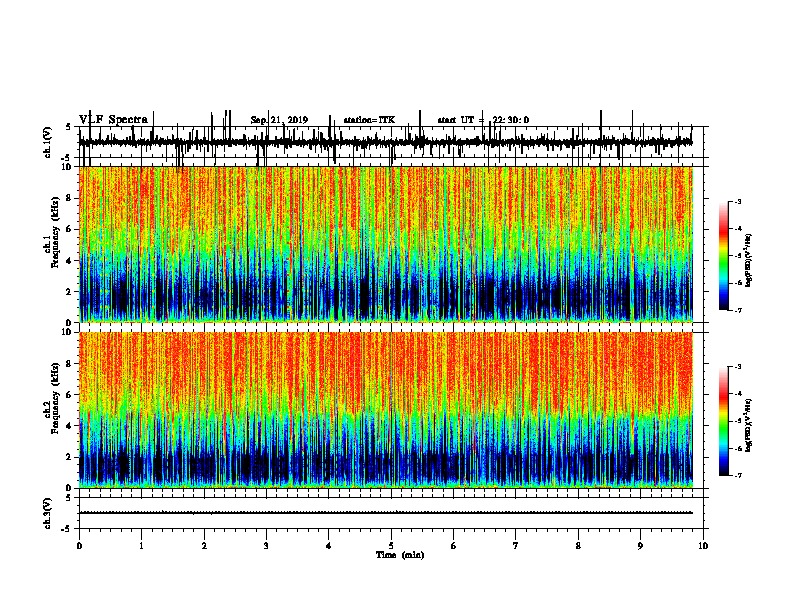Click time axis tick label "0"

tap(79, 546)
